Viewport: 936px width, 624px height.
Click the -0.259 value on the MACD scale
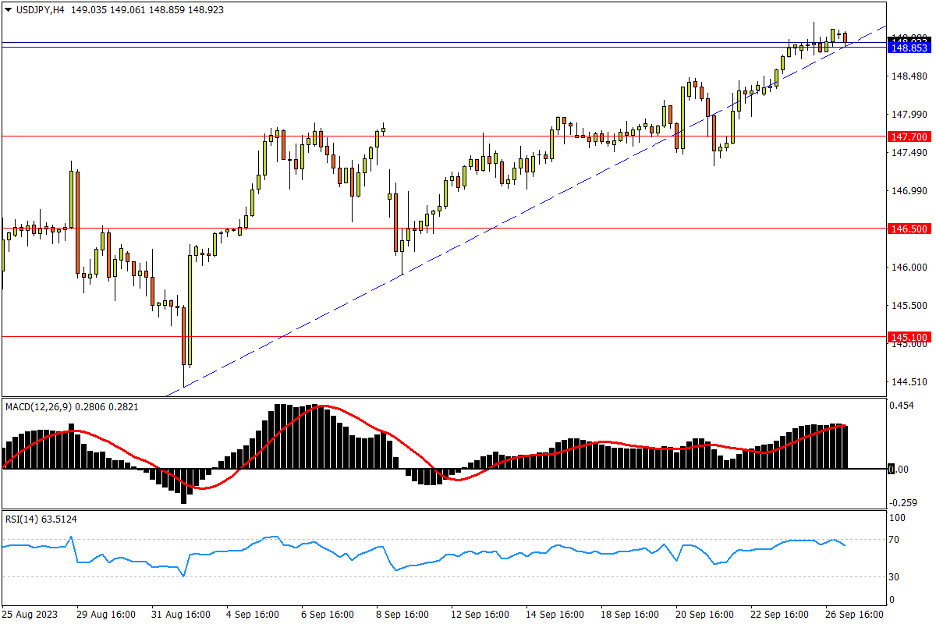(x=904, y=503)
